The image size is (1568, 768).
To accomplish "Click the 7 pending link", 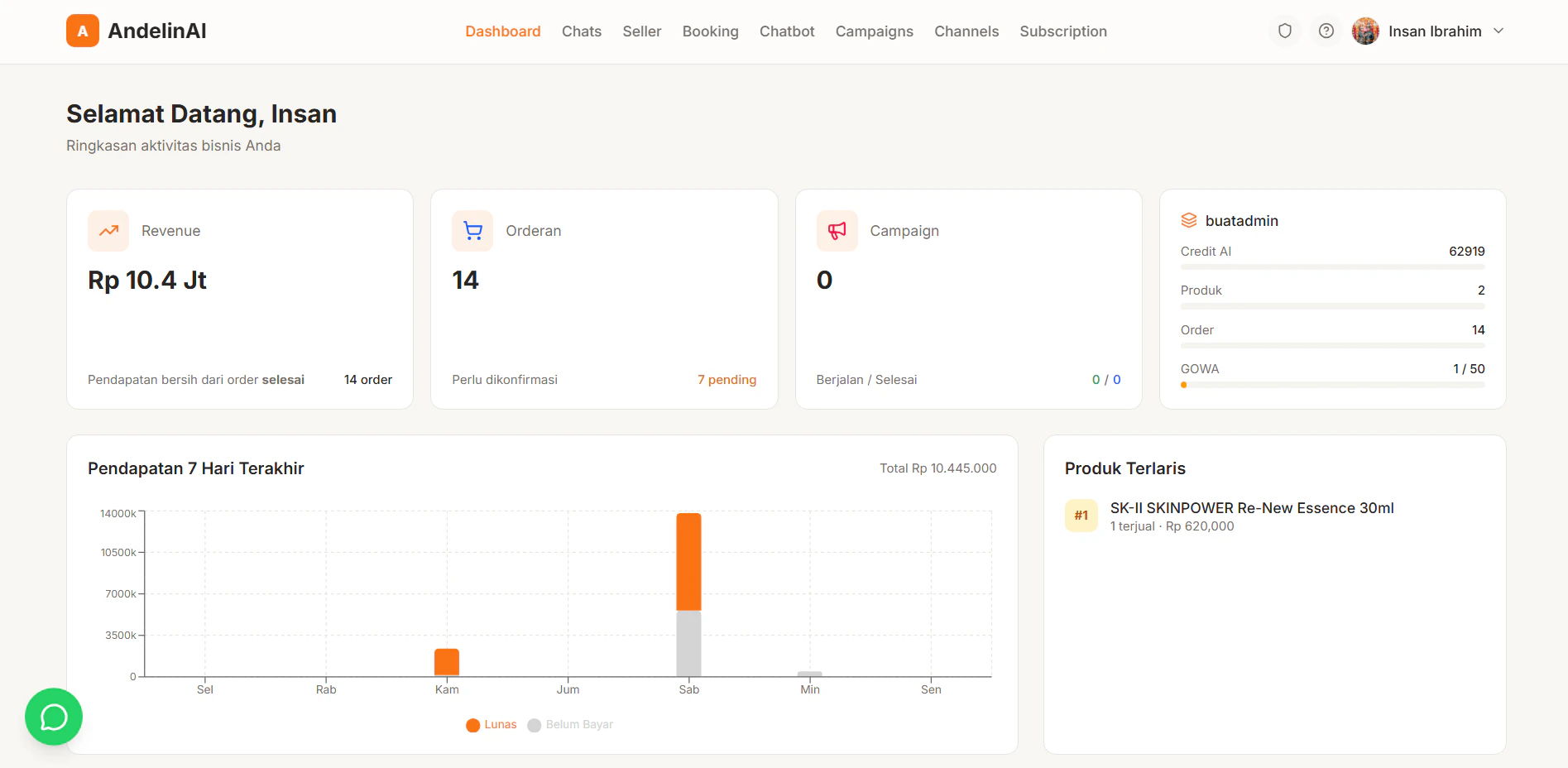I will click(726, 380).
